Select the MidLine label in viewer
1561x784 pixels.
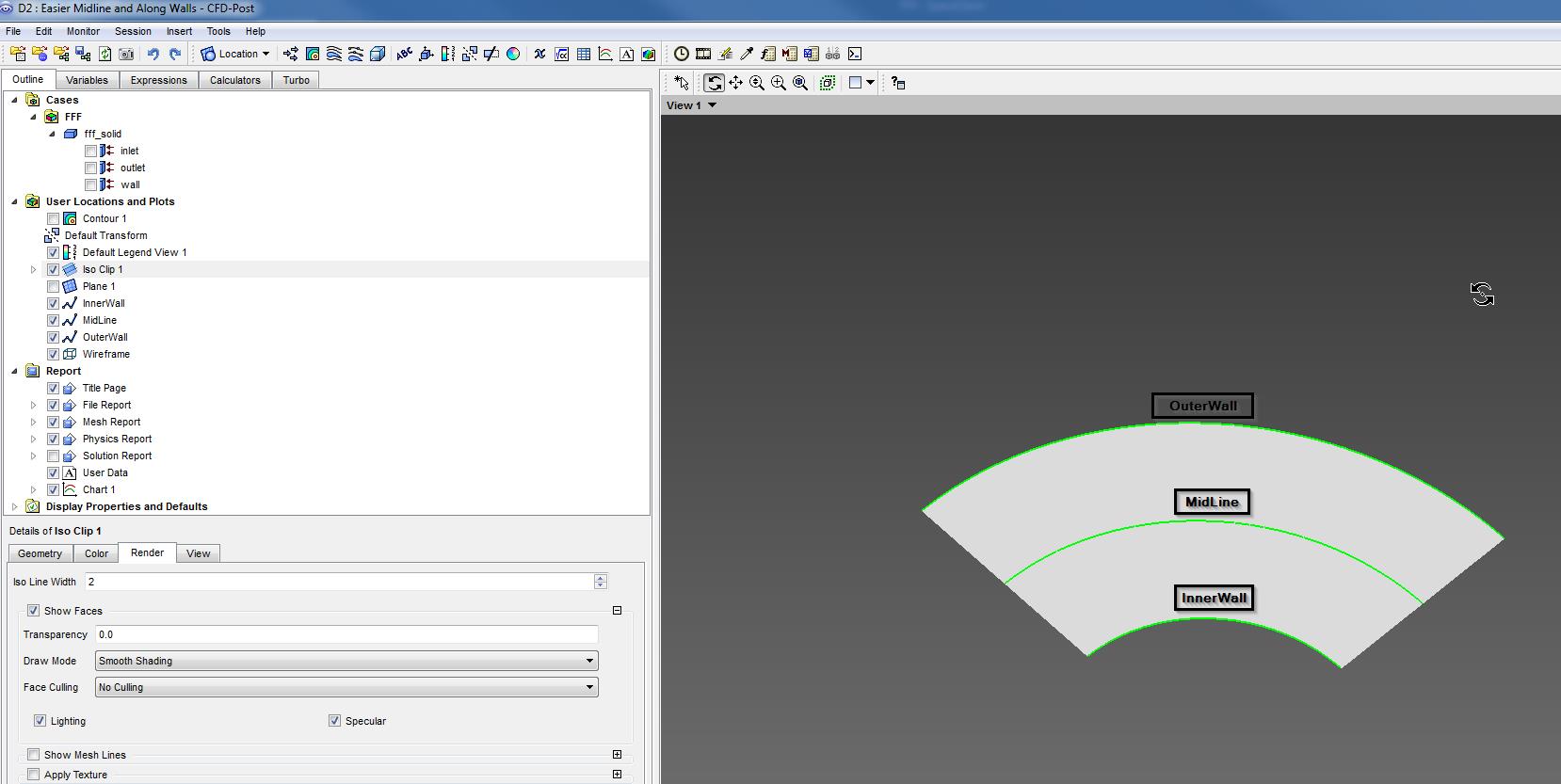1212,502
